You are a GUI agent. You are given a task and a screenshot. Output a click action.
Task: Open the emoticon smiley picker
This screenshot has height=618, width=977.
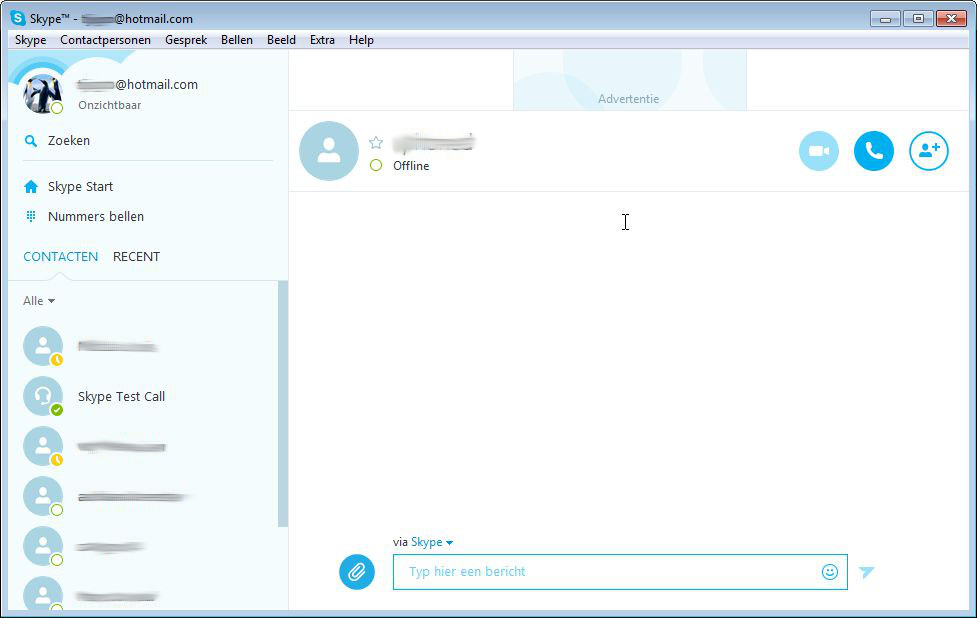click(829, 572)
